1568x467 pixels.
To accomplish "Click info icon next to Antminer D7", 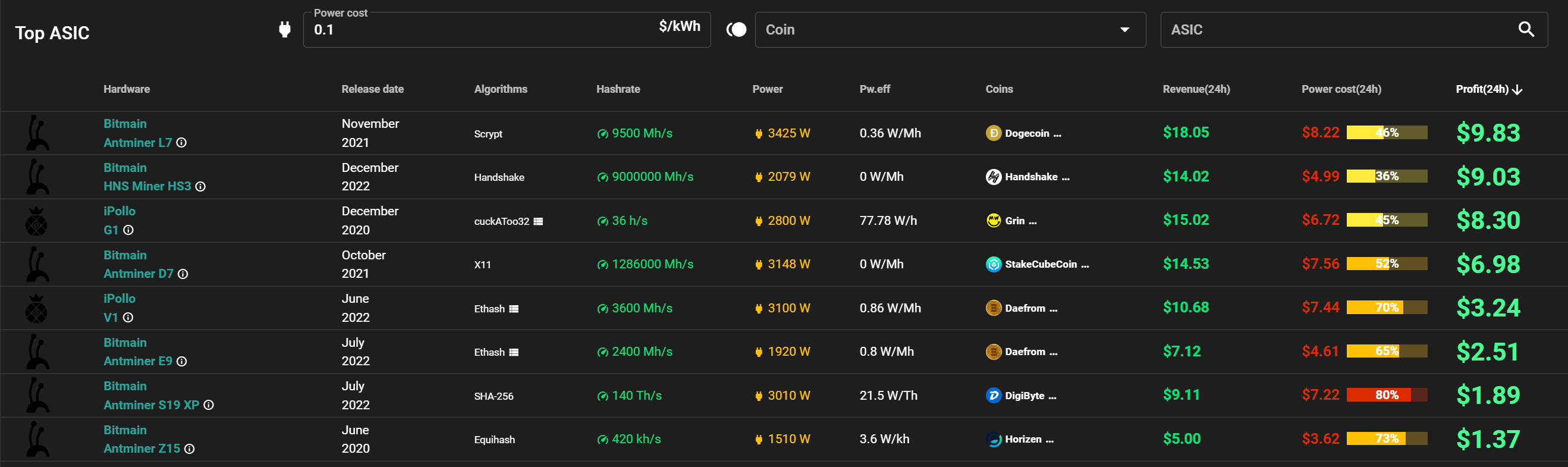I will (x=183, y=274).
